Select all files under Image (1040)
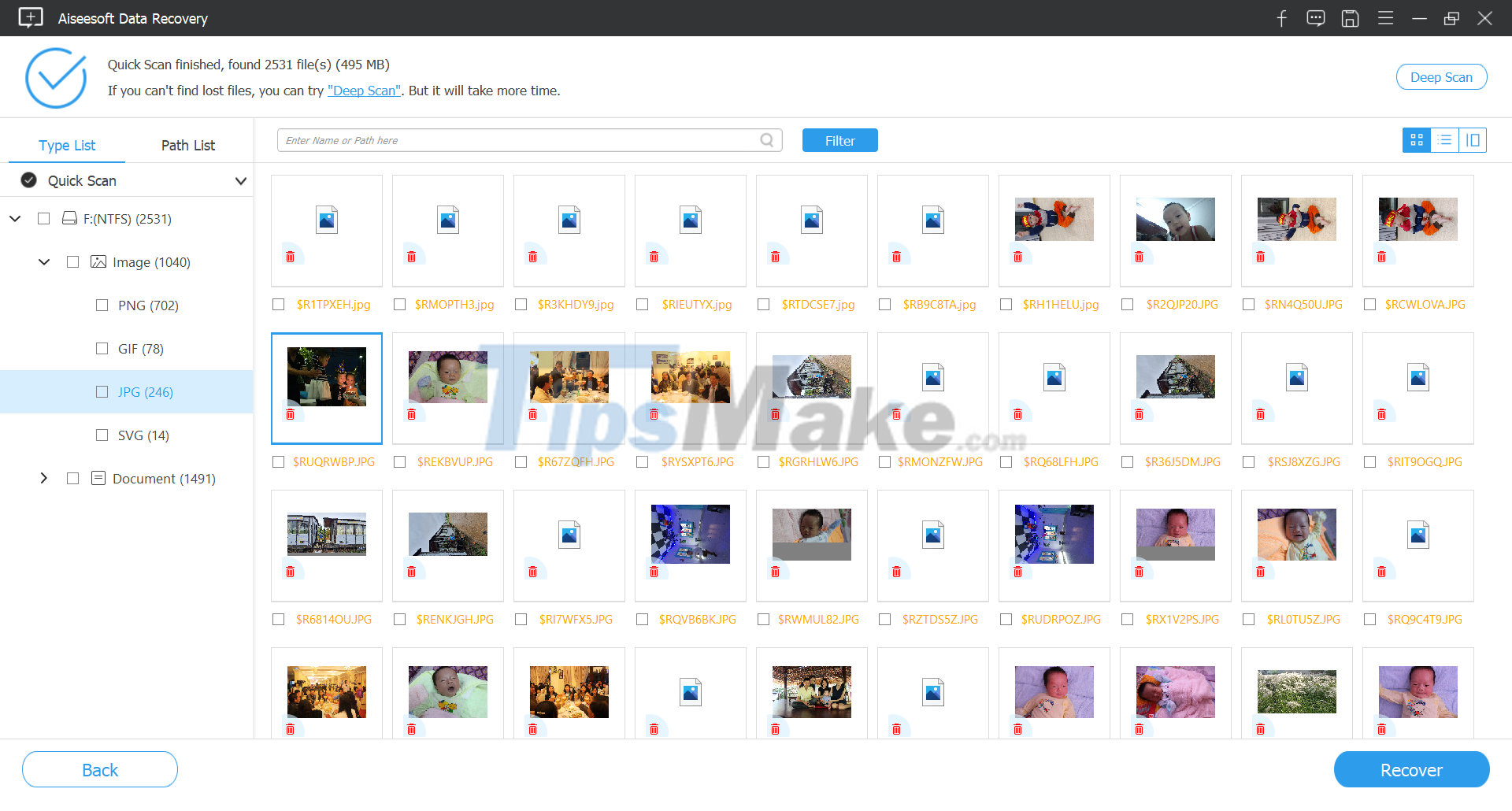Screen dimensions: 1512x811 tap(73, 261)
